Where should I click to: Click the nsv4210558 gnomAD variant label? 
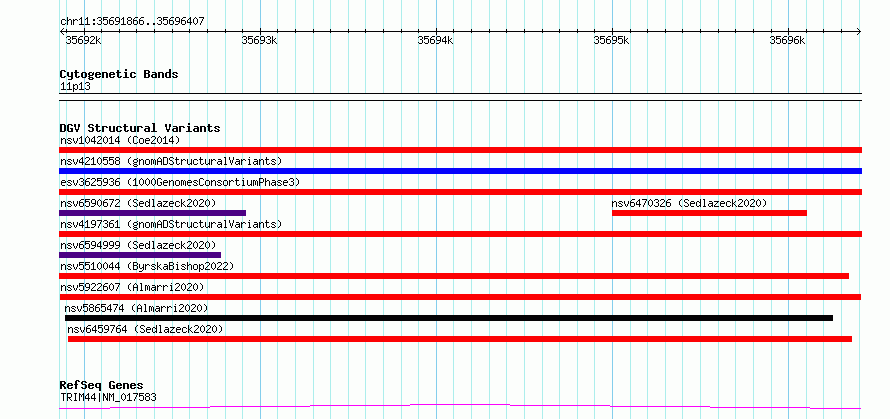[x=171, y=161]
